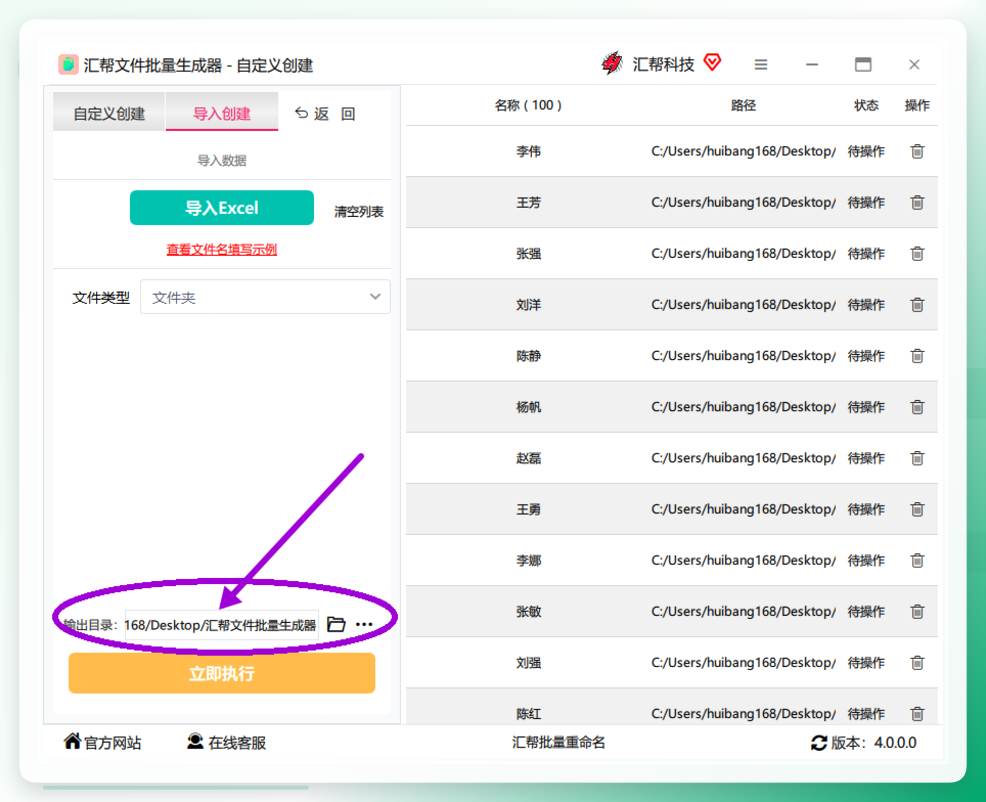The image size is (986, 802).
Task: Clear the list with 清空列表
Action: tap(358, 211)
